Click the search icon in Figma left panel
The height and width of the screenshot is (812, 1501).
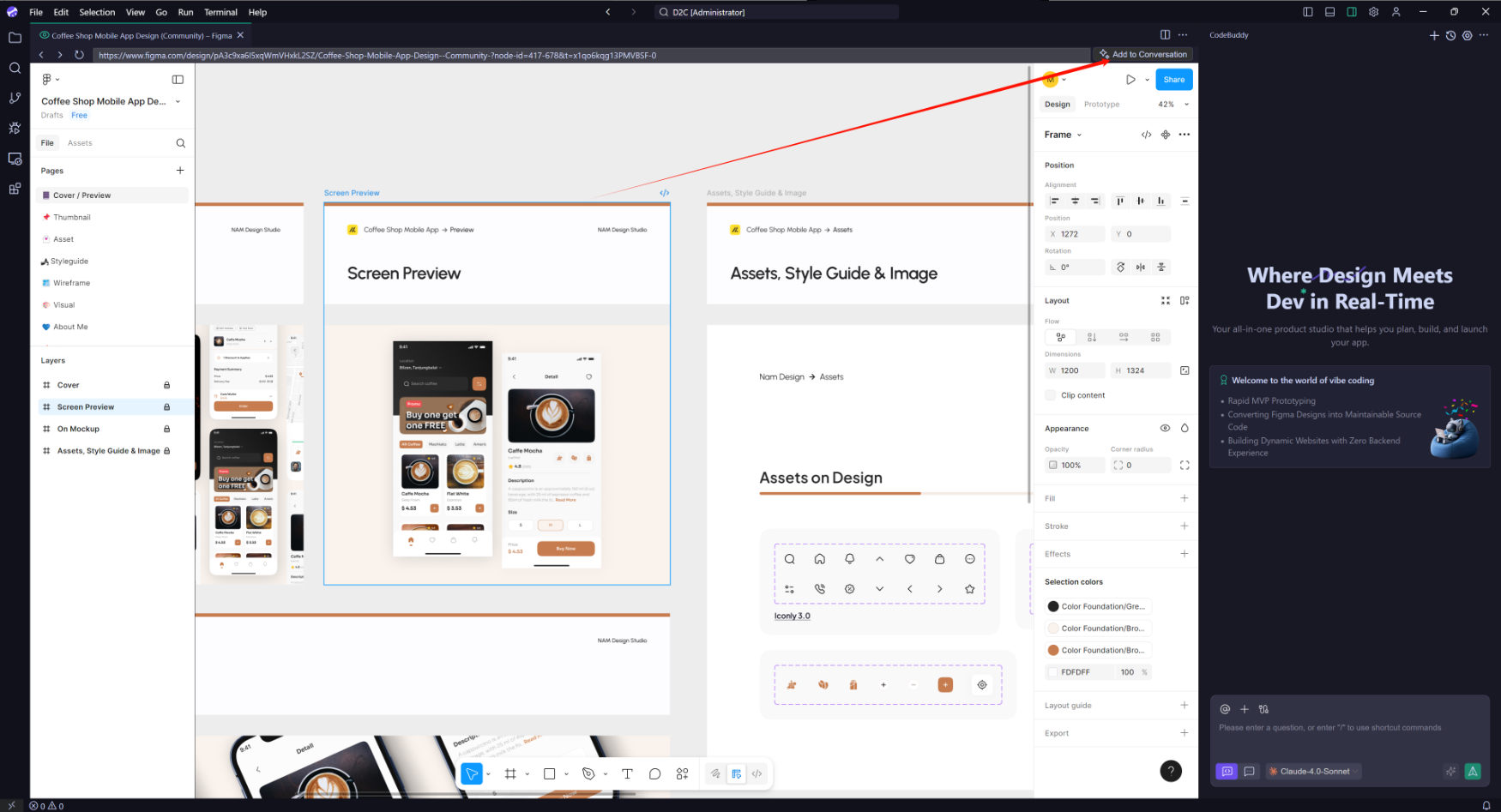(180, 143)
